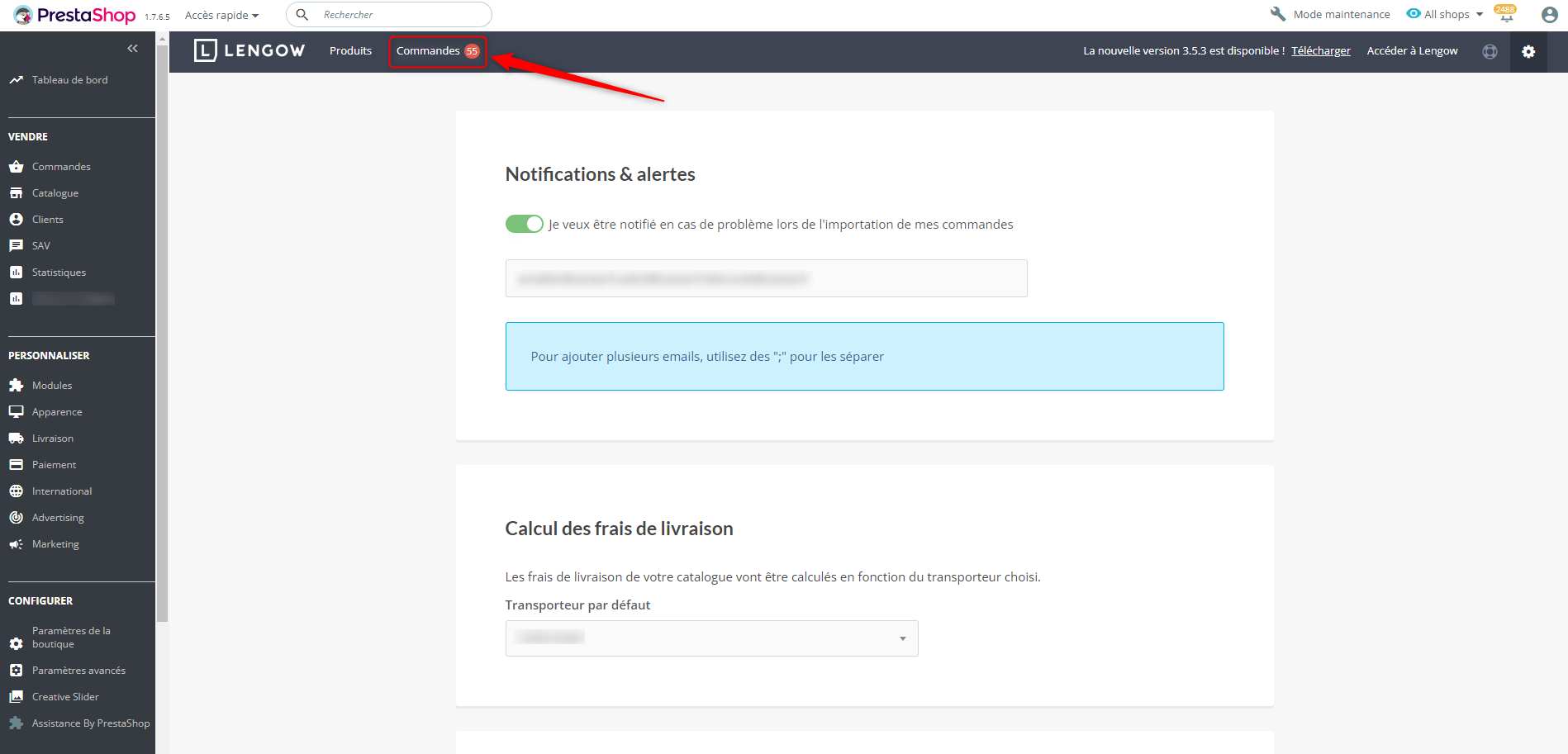Open the Lengow settings gear icon

1528,51
